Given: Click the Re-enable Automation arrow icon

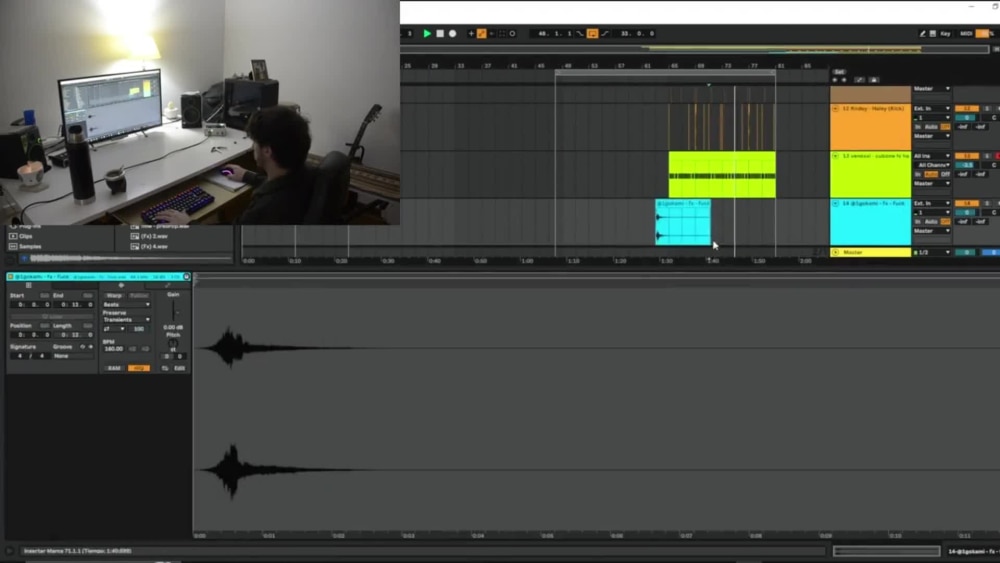Looking at the screenshot, I should tap(492, 33).
